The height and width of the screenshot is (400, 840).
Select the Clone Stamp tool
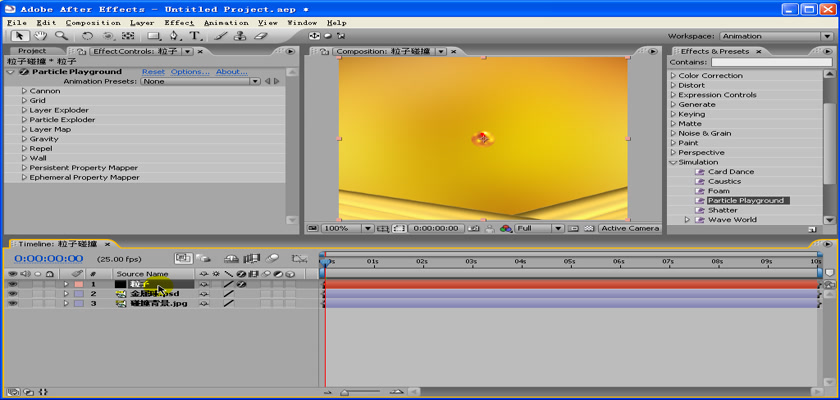240,36
